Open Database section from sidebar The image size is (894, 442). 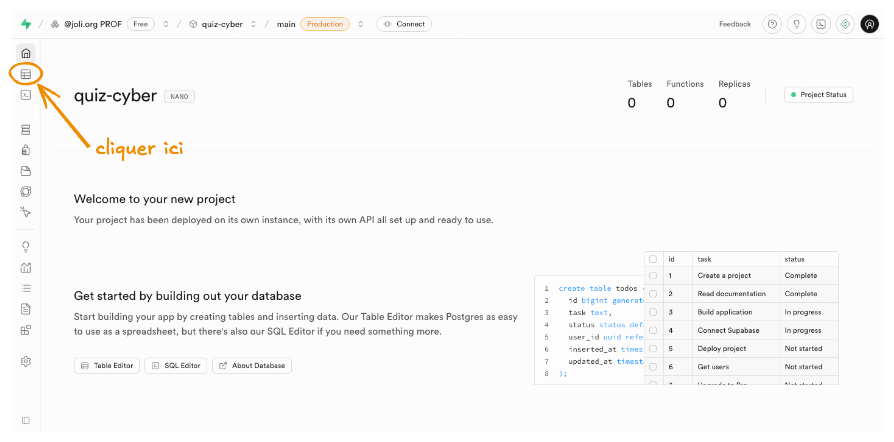point(26,130)
